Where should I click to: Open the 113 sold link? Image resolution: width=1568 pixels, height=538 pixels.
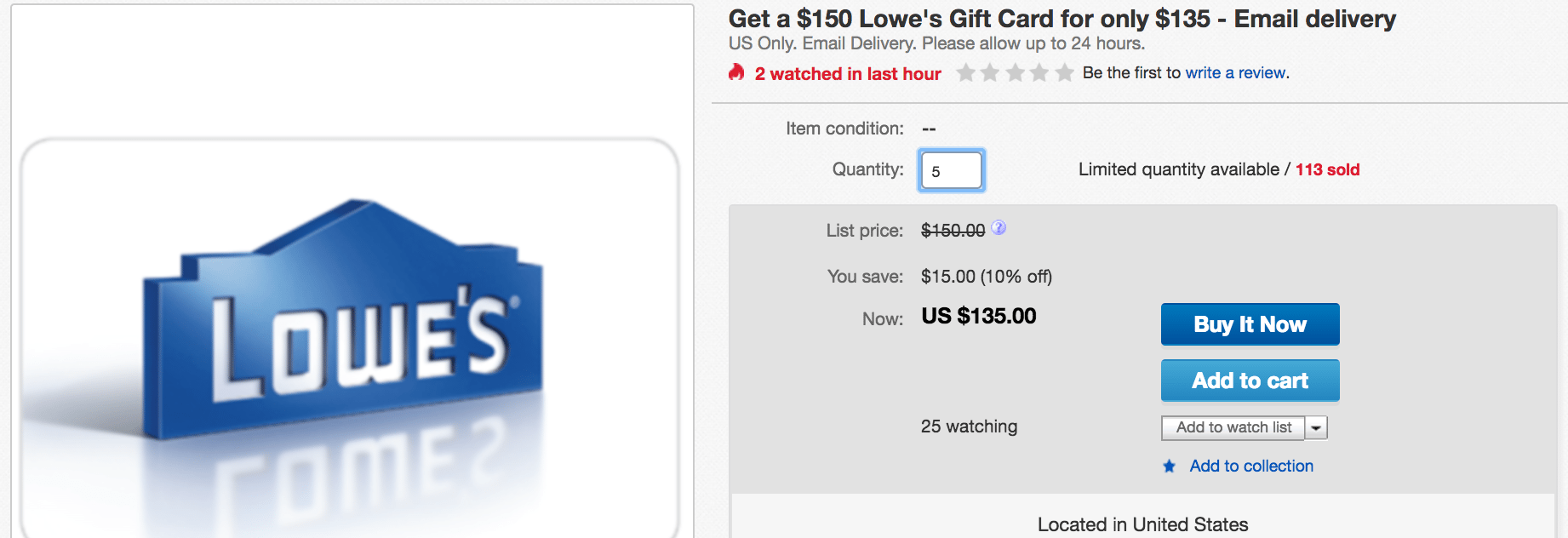point(1327,169)
